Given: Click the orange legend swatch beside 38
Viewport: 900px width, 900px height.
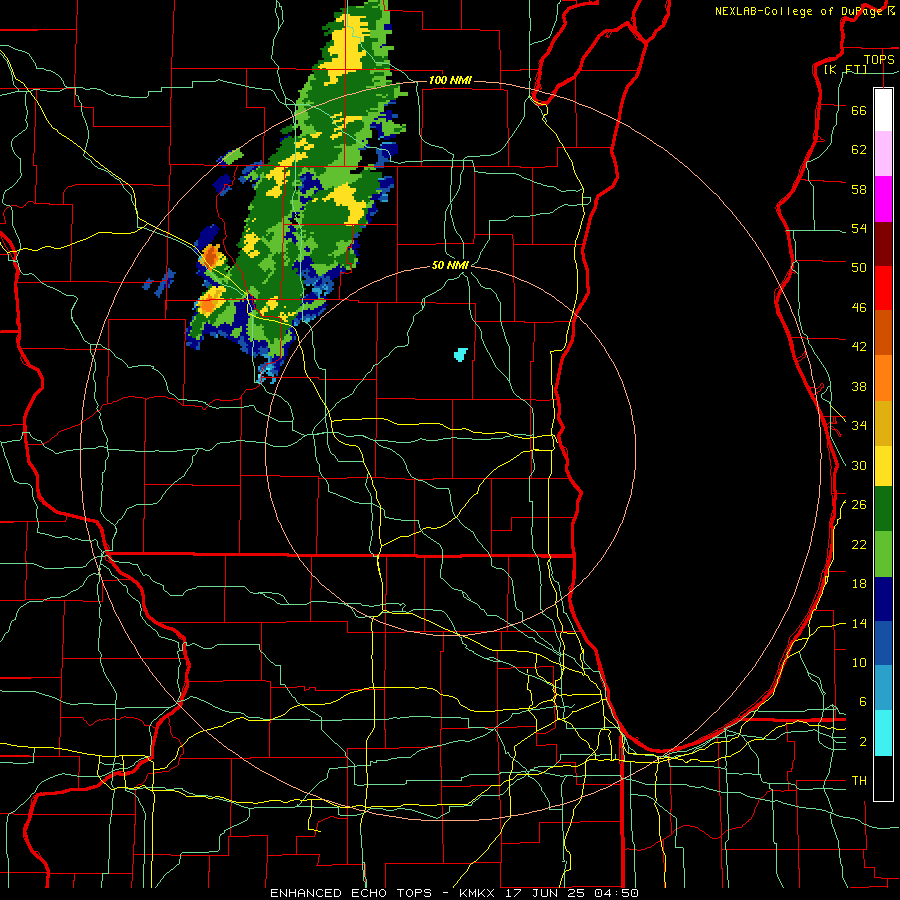Looking at the screenshot, I should (883, 378).
